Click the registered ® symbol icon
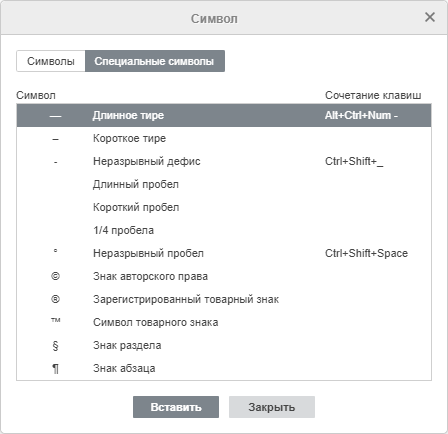448x434 pixels. (x=56, y=299)
